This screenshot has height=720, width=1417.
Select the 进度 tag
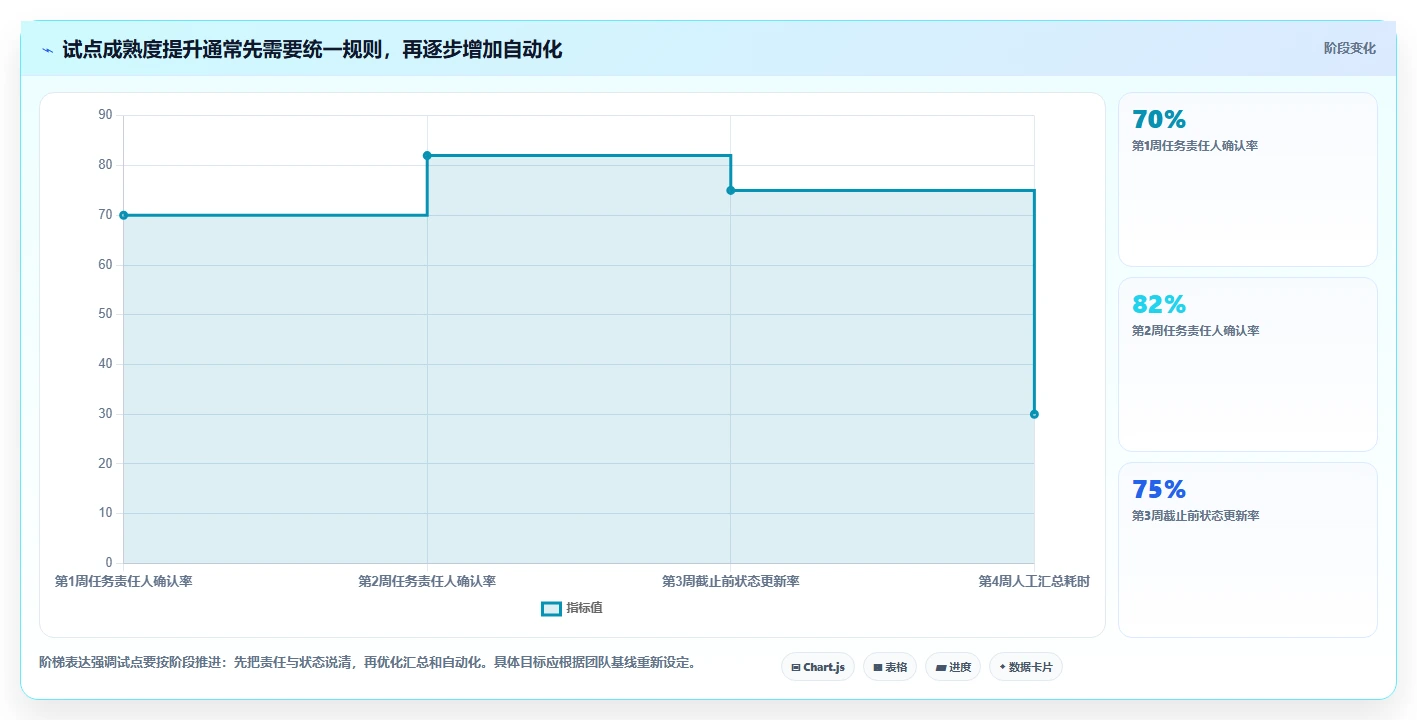click(x=953, y=667)
